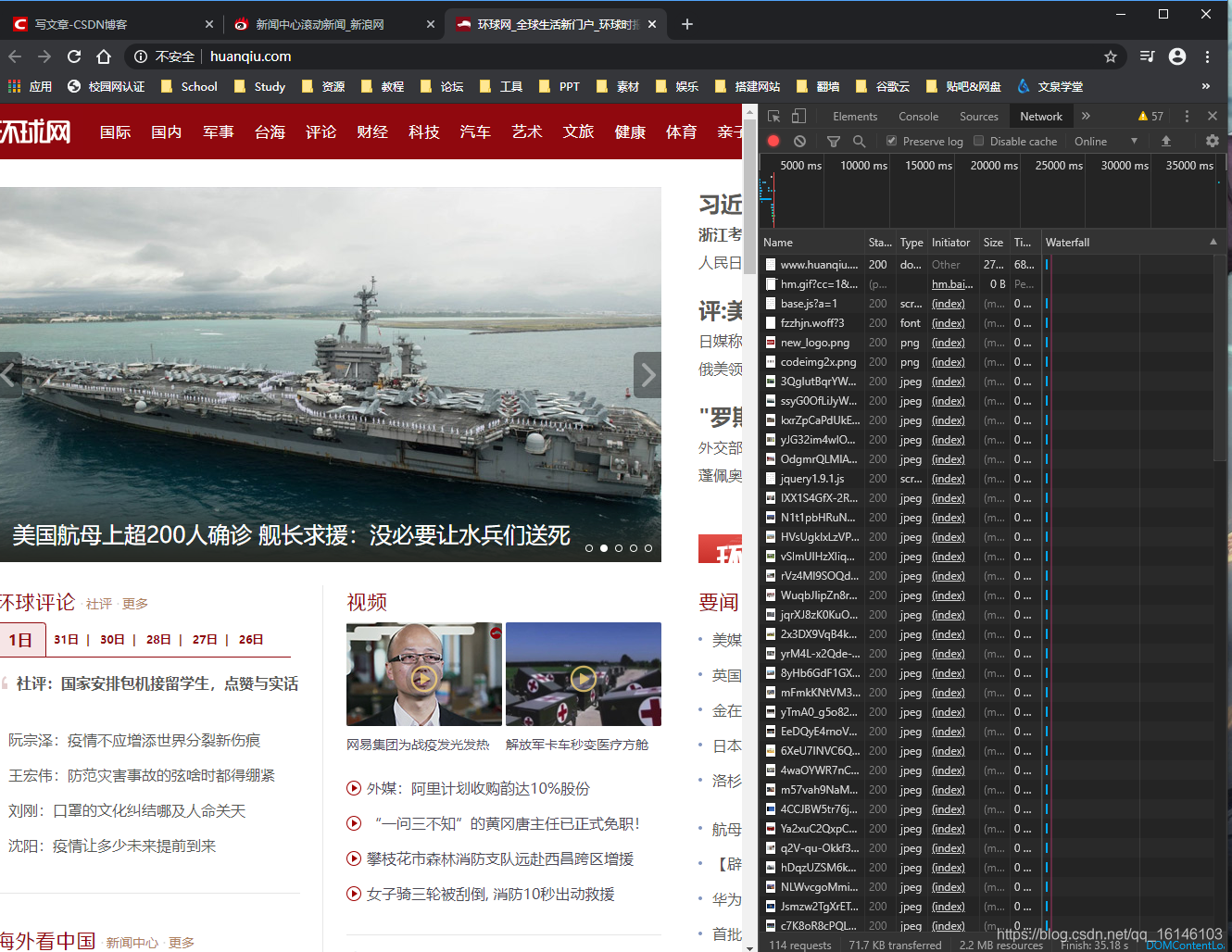Switch to the Console tab
This screenshot has height=952, width=1232.
(x=918, y=116)
